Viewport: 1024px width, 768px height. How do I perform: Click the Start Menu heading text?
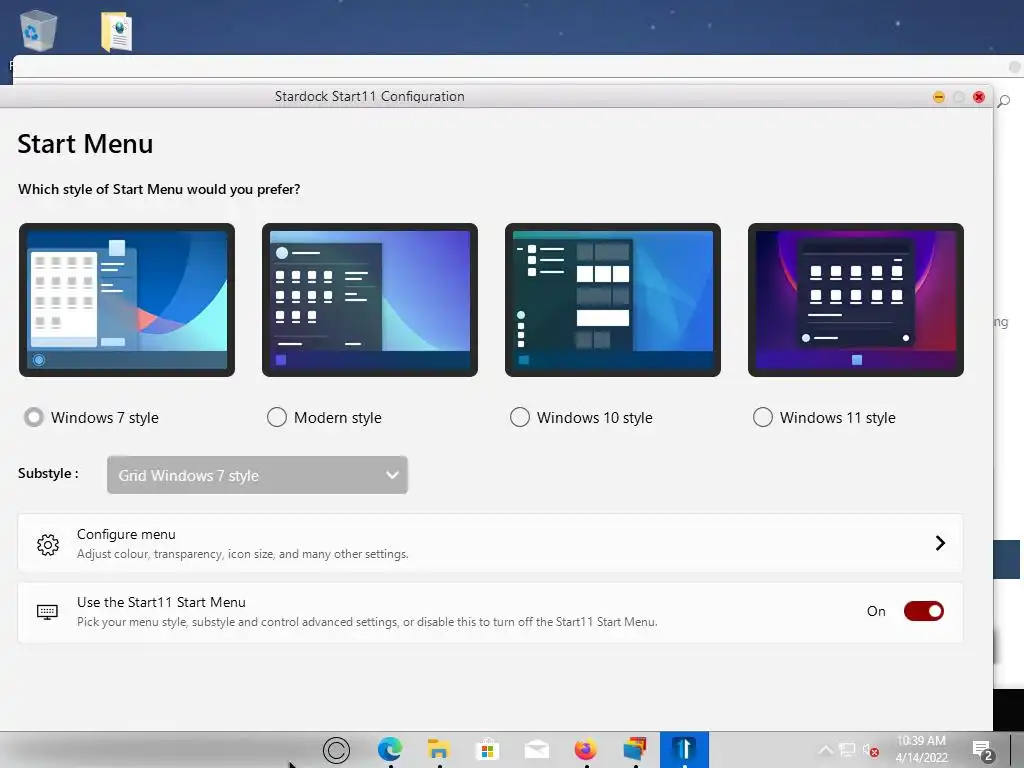coord(86,144)
